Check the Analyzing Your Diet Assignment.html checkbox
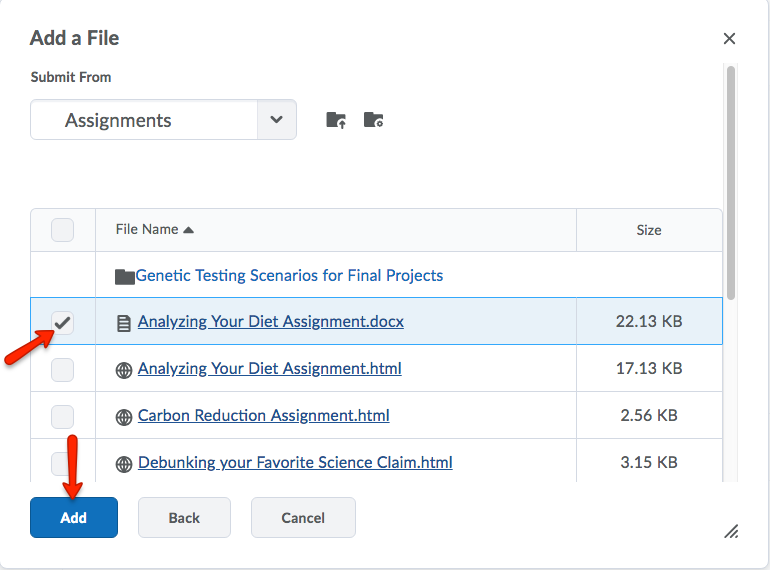This screenshot has width=770, height=570. pyautogui.click(x=62, y=369)
